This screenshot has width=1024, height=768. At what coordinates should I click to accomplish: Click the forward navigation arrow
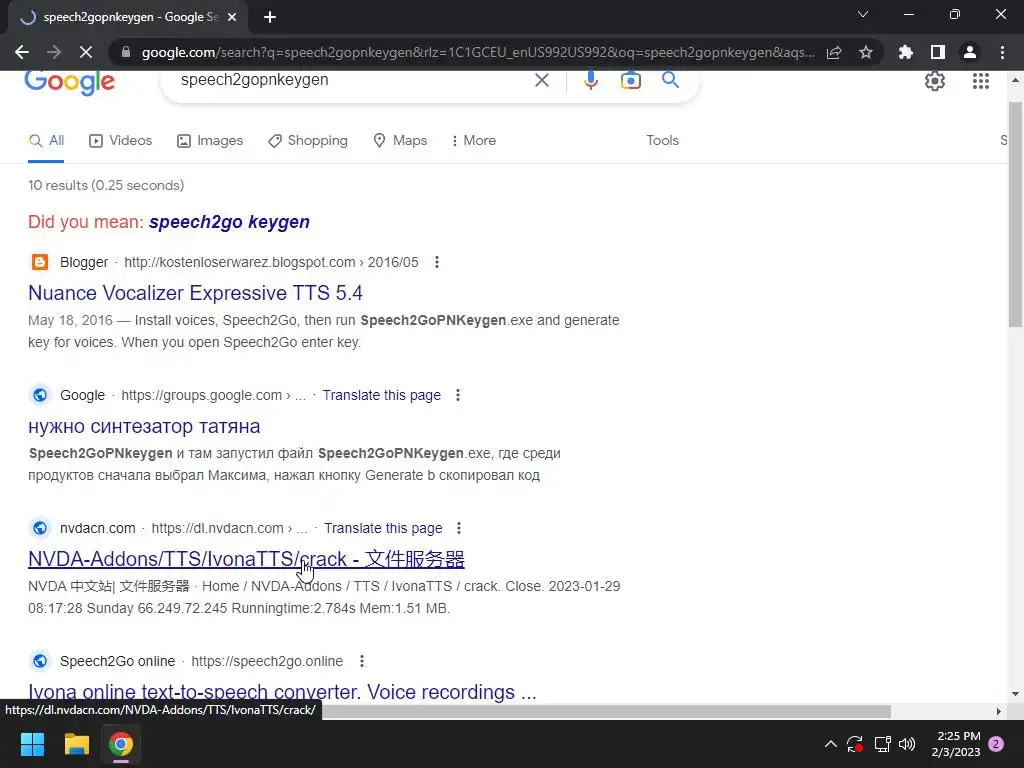click(54, 52)
